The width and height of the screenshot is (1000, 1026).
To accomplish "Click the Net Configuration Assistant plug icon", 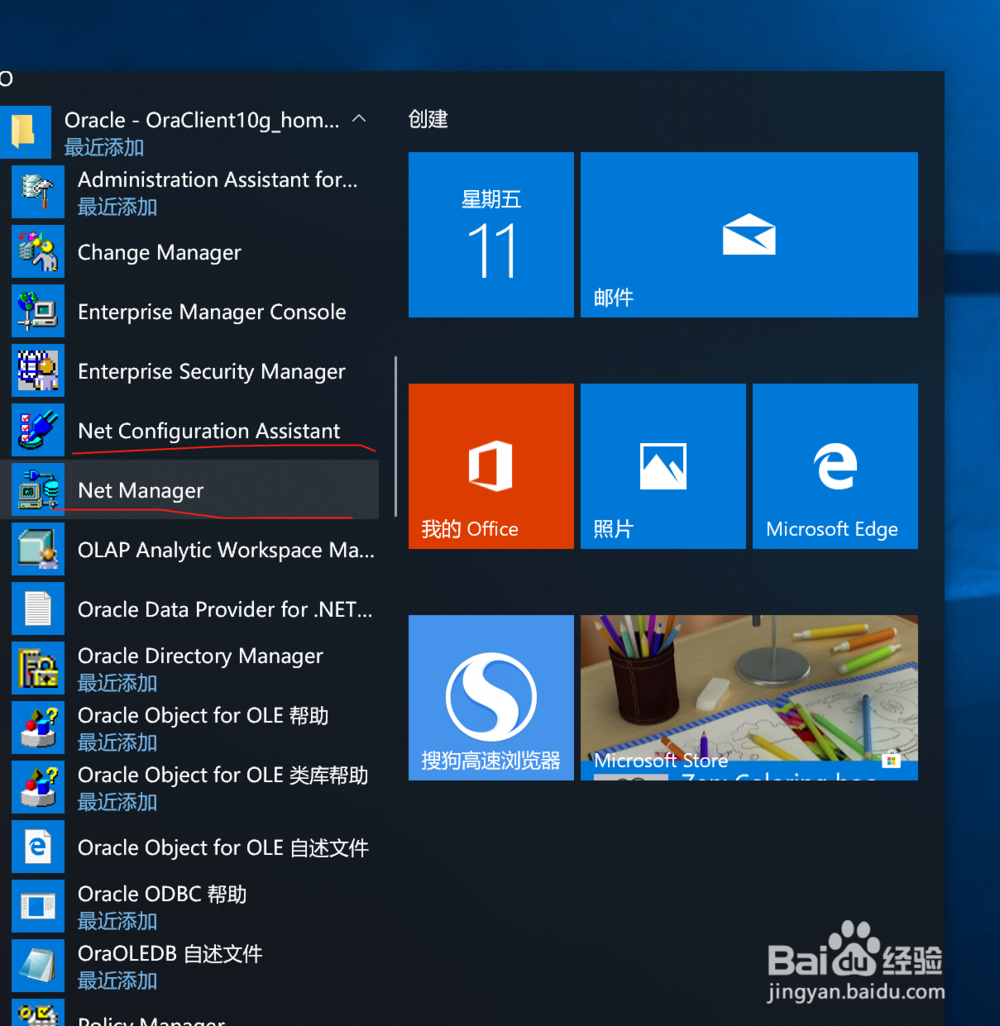I will point(38,430).
